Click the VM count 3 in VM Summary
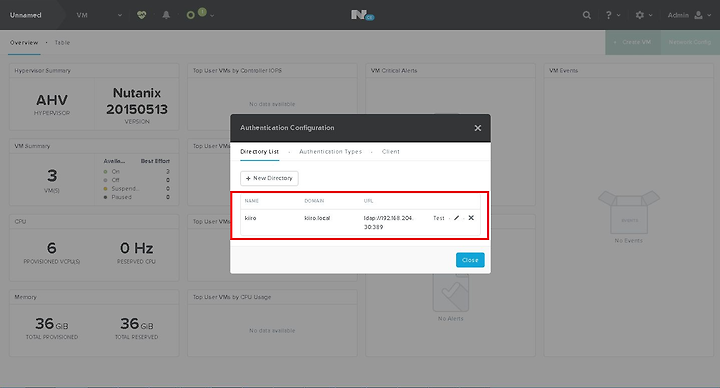The height and width of the screenshot is (388, 720). [52, 175]
